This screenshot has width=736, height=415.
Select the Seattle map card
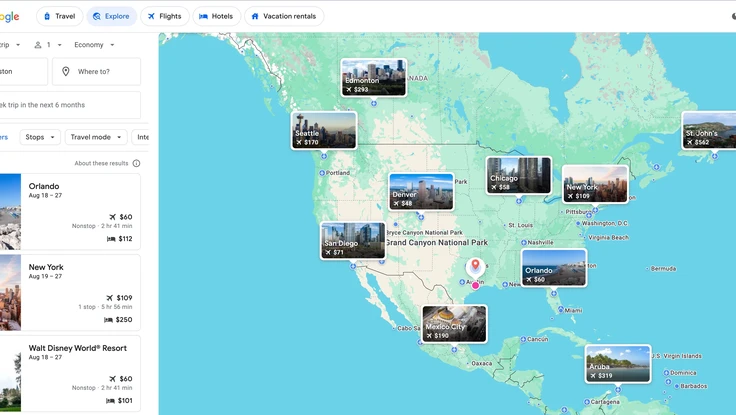tap(324, 131)
